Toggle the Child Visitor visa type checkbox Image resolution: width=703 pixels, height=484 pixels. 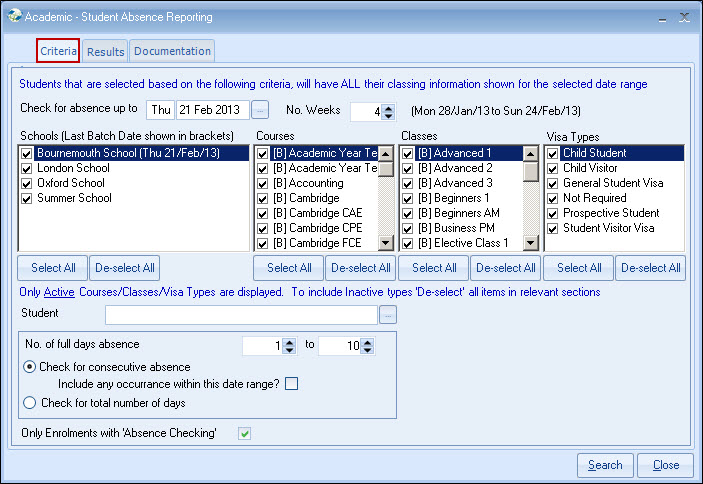[x=554, y=169]
